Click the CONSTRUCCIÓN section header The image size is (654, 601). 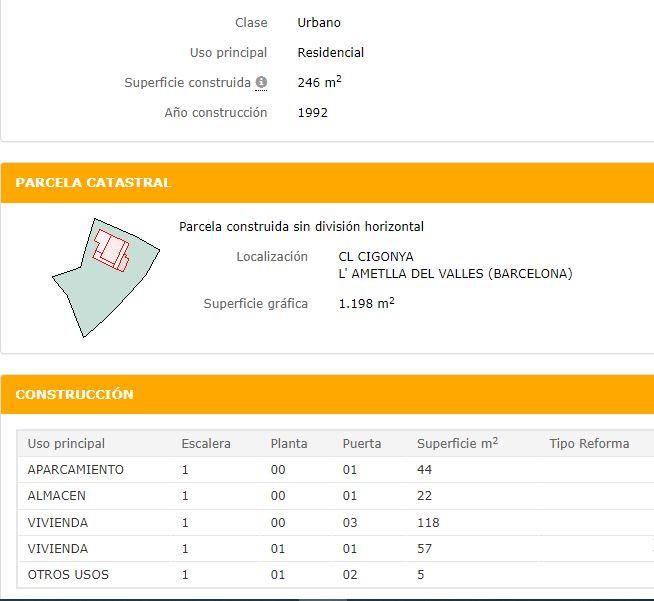[74, 395]
